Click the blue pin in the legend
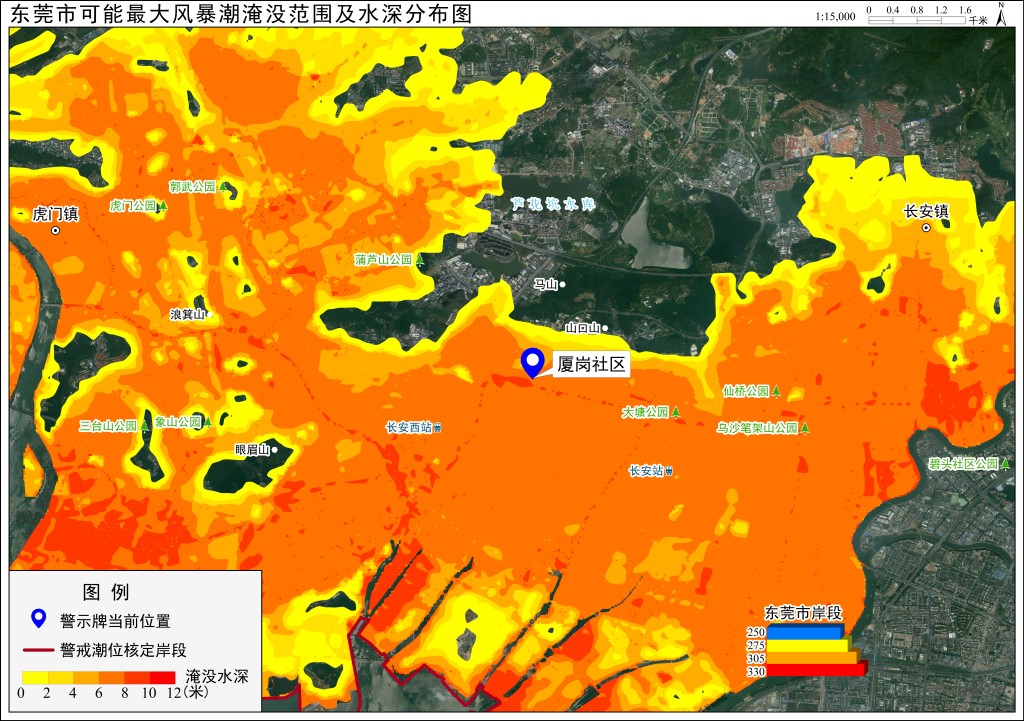 pyautogui.click(x=39, y=618)
